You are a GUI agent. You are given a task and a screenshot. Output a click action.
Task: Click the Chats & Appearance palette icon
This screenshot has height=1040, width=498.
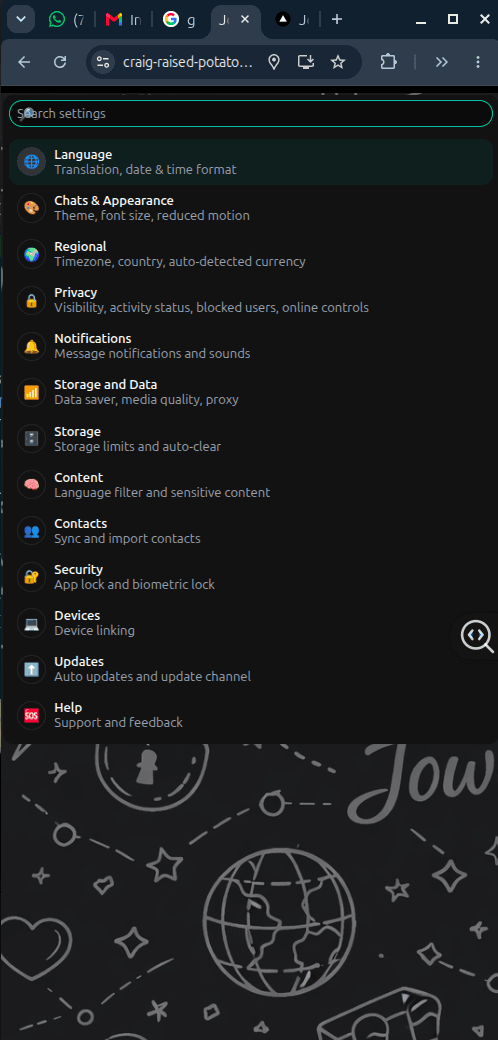pyautogui.click(x=31, y=208)
